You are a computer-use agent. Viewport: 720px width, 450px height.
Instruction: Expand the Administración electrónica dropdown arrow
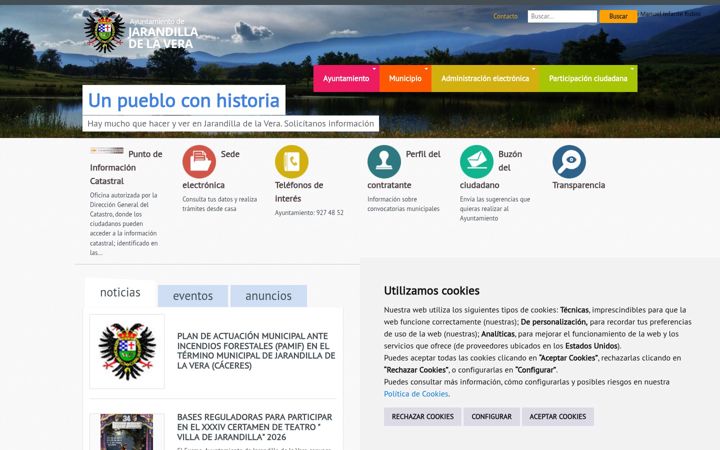coord(534,69)
